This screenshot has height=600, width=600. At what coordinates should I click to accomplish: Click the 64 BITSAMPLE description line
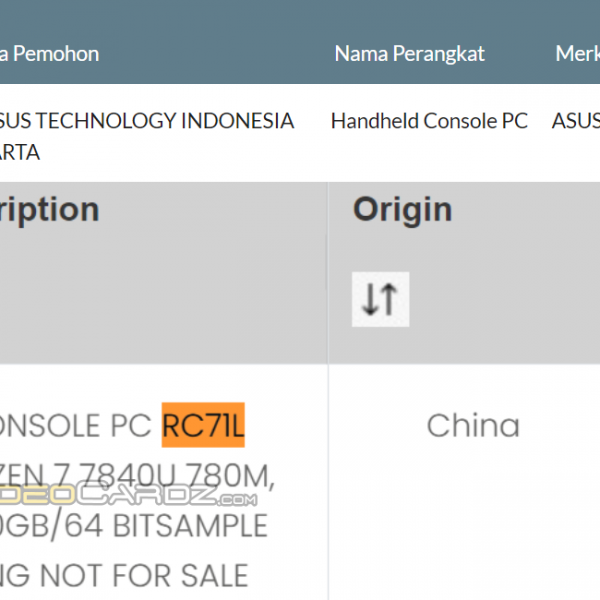pyautogui.click(x=134, y=526)
